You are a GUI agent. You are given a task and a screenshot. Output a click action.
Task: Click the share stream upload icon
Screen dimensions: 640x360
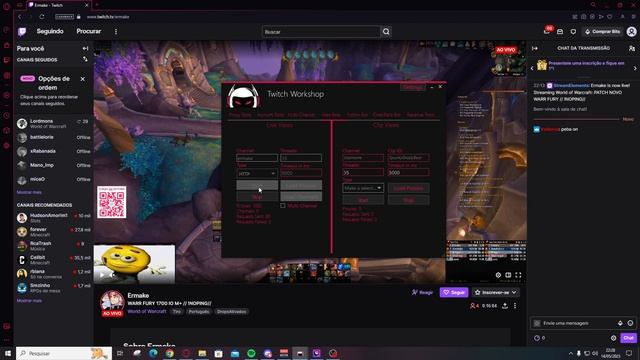click(x=505, y=306)
